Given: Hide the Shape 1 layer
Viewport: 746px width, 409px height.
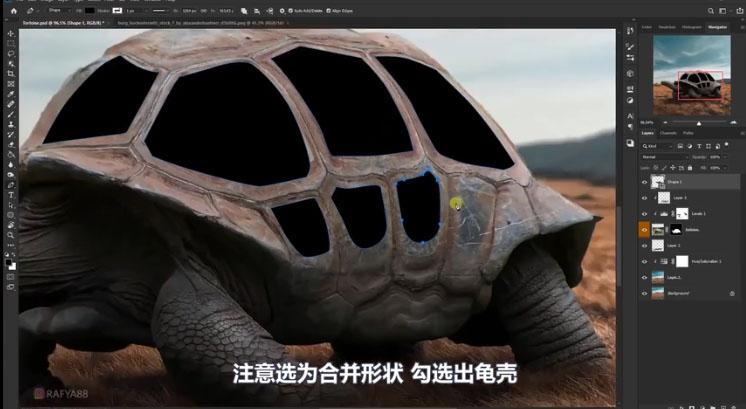Looking at the screenshot, I should [x=644, y=182].
